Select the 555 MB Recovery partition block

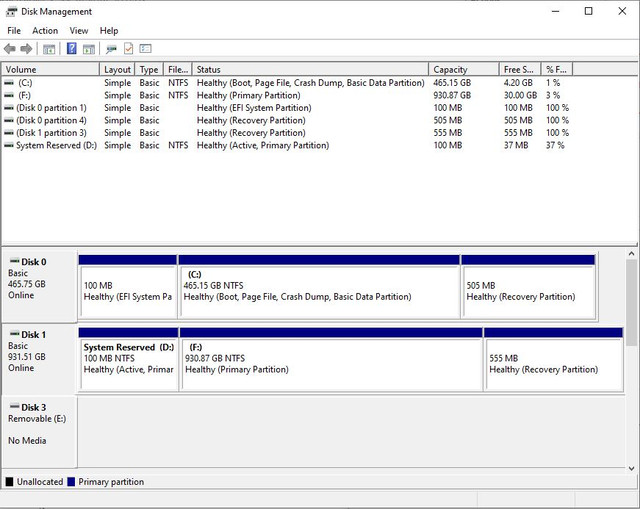point(553,359)
